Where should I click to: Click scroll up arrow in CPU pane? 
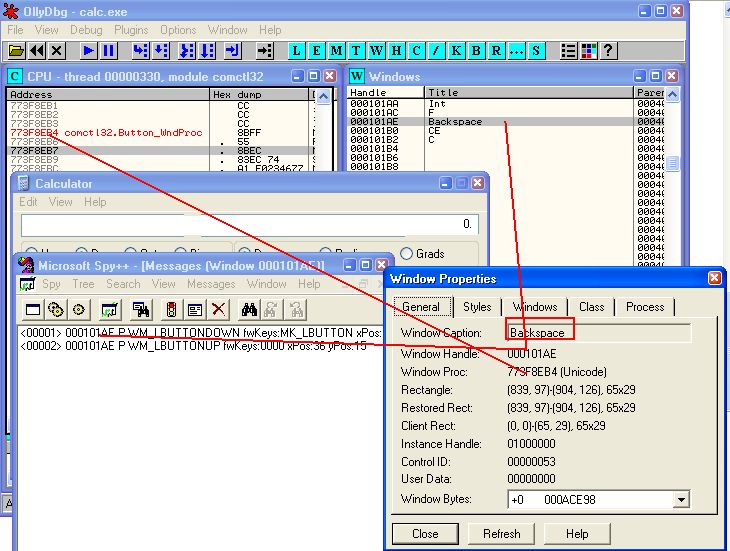pos(324,97)
